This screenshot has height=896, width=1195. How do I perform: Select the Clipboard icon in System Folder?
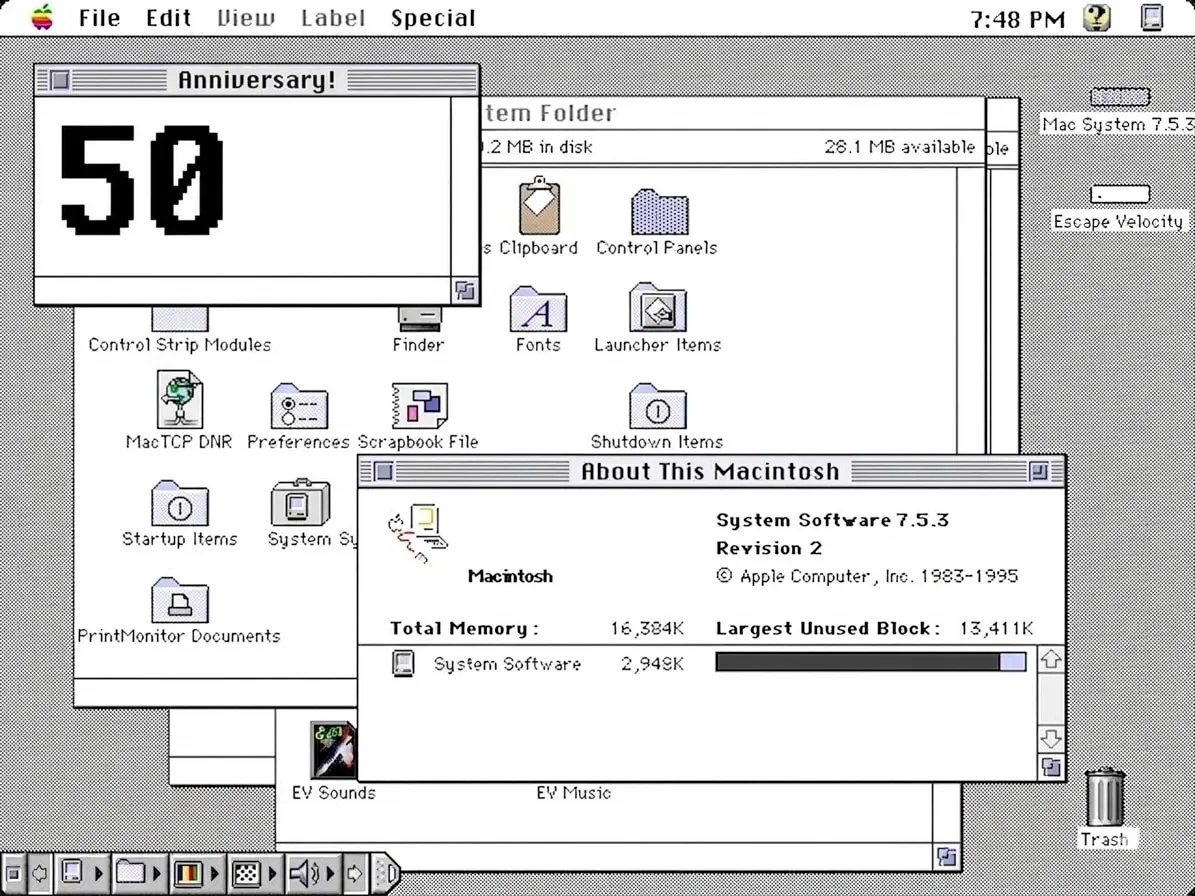pos(540,210)
